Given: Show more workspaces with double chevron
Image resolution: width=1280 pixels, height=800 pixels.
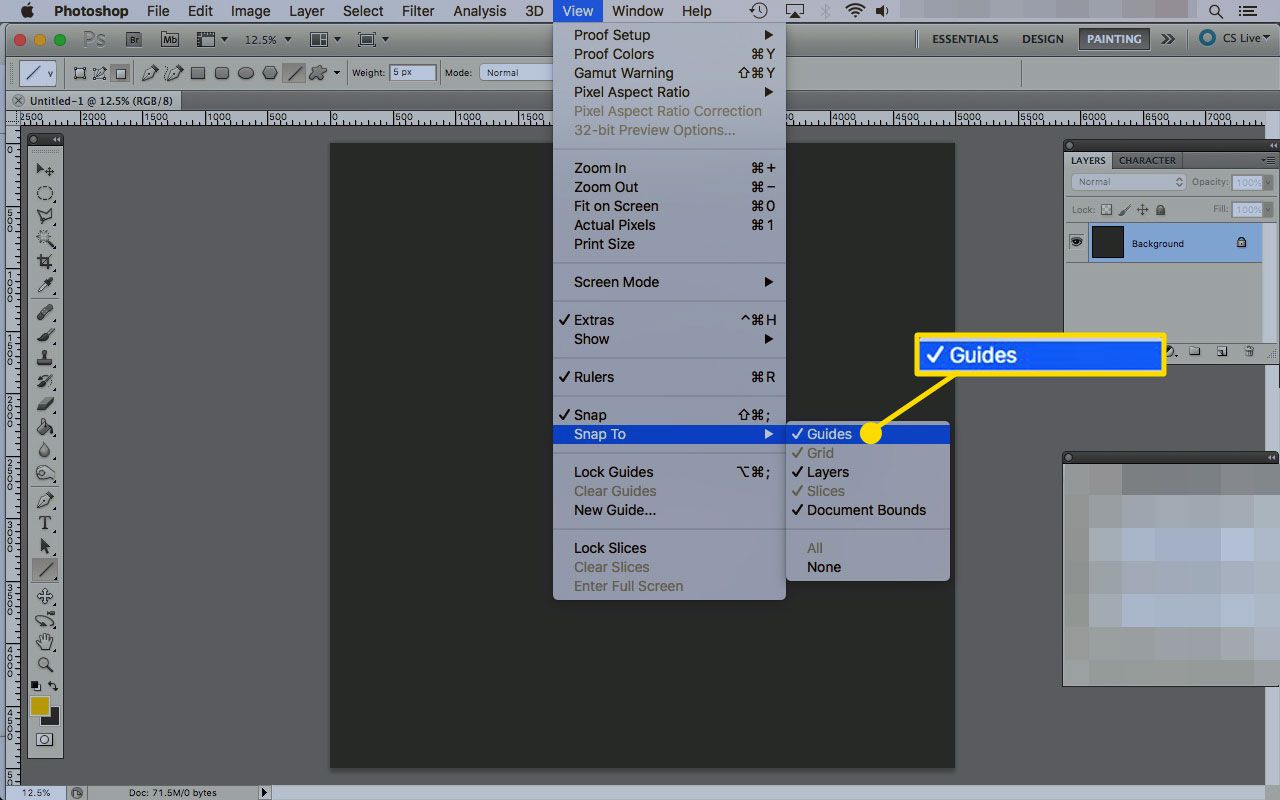Looking at the screenshot, I should [x=1168, y=39].
